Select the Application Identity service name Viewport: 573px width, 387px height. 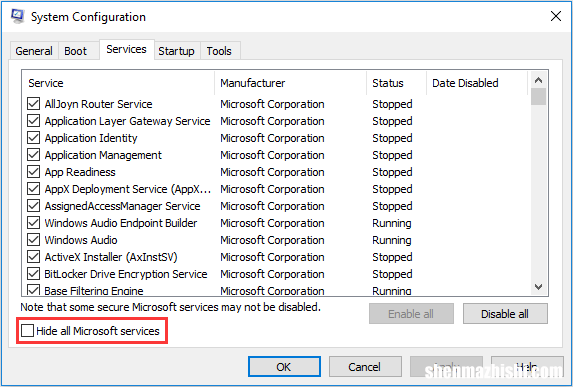point(91,138)
